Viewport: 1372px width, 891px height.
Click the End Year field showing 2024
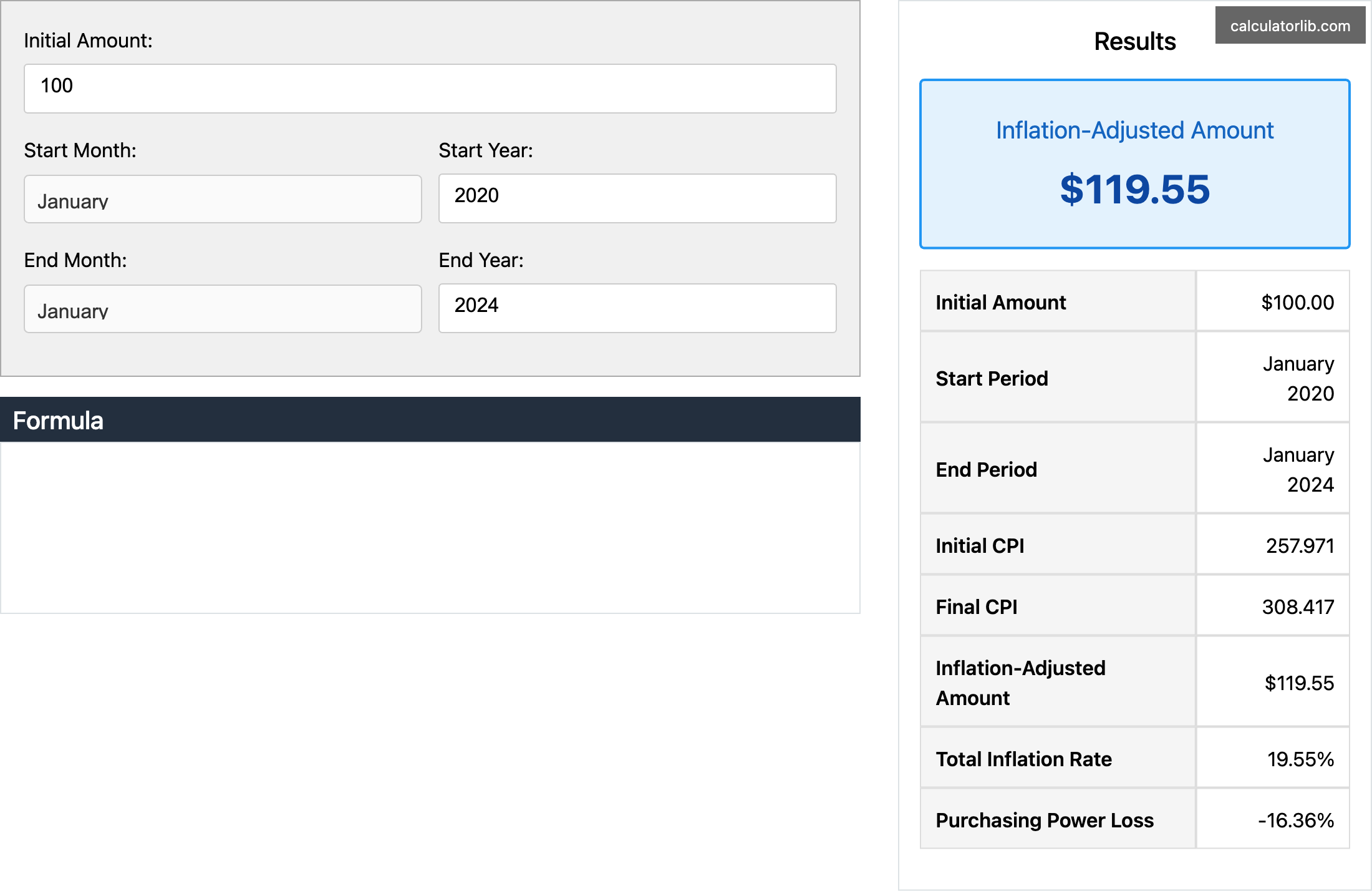coord(636,307)
